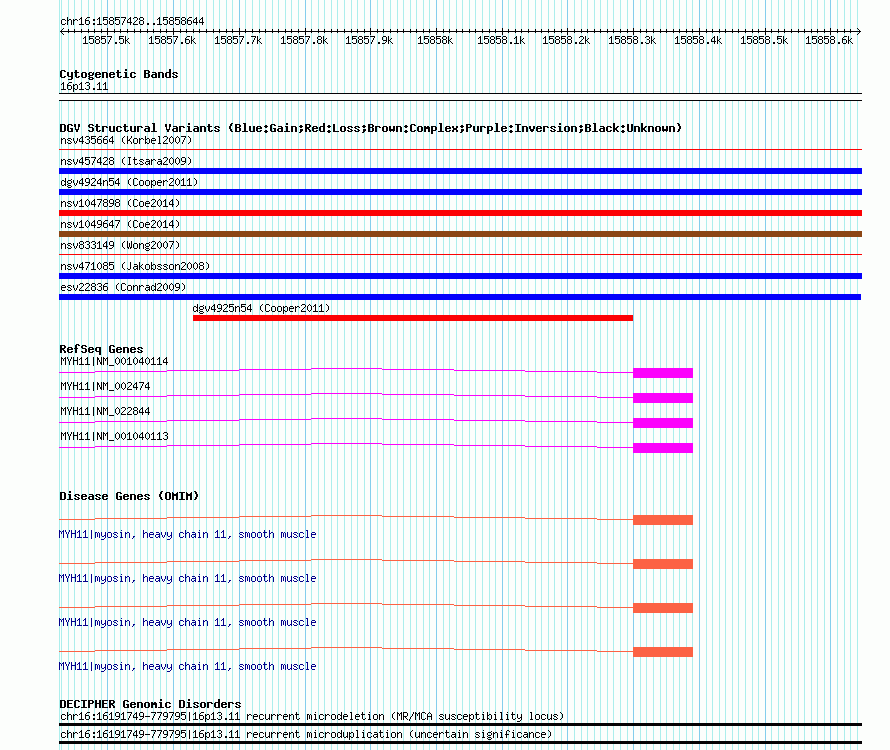Click the 16p13.11 band label

click(84, 86)
